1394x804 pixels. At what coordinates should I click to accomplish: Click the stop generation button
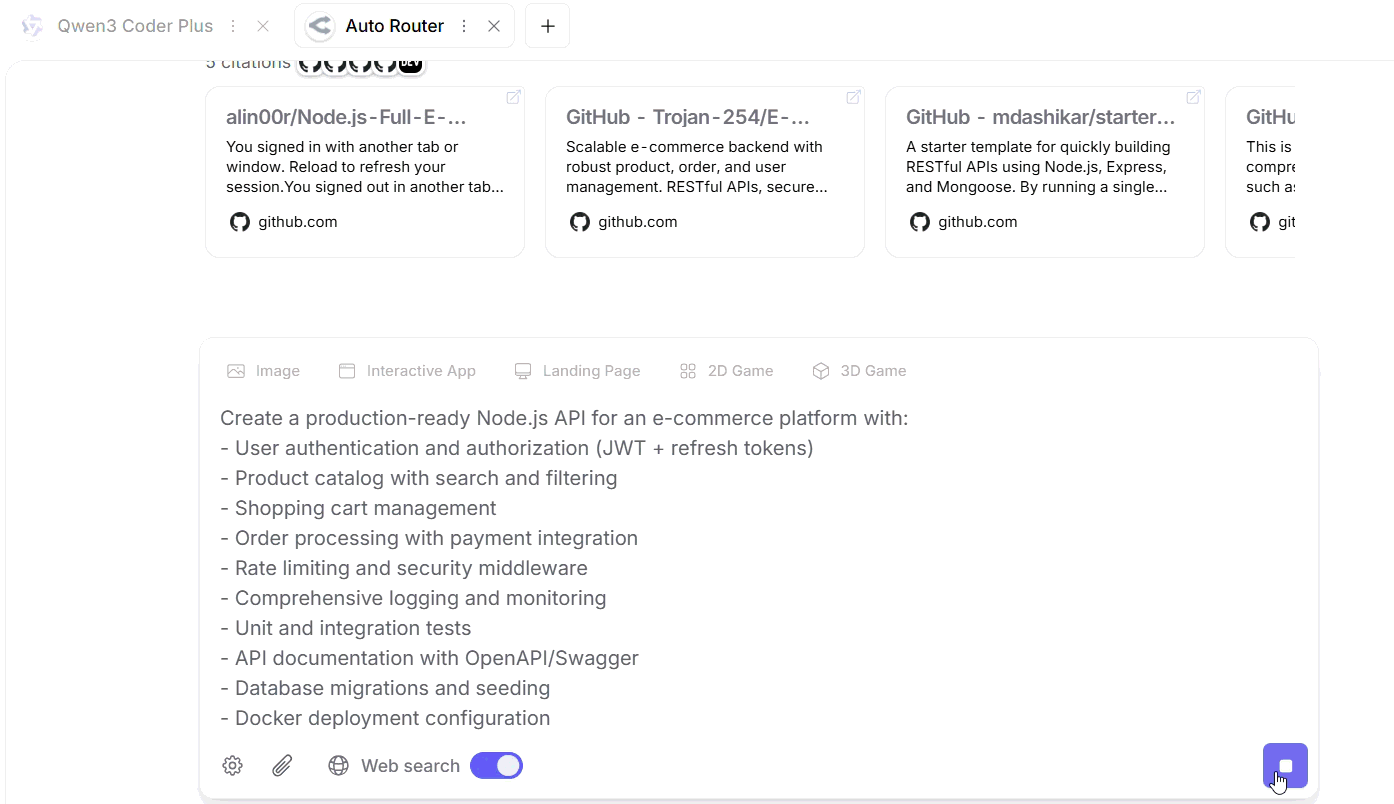1285,766
